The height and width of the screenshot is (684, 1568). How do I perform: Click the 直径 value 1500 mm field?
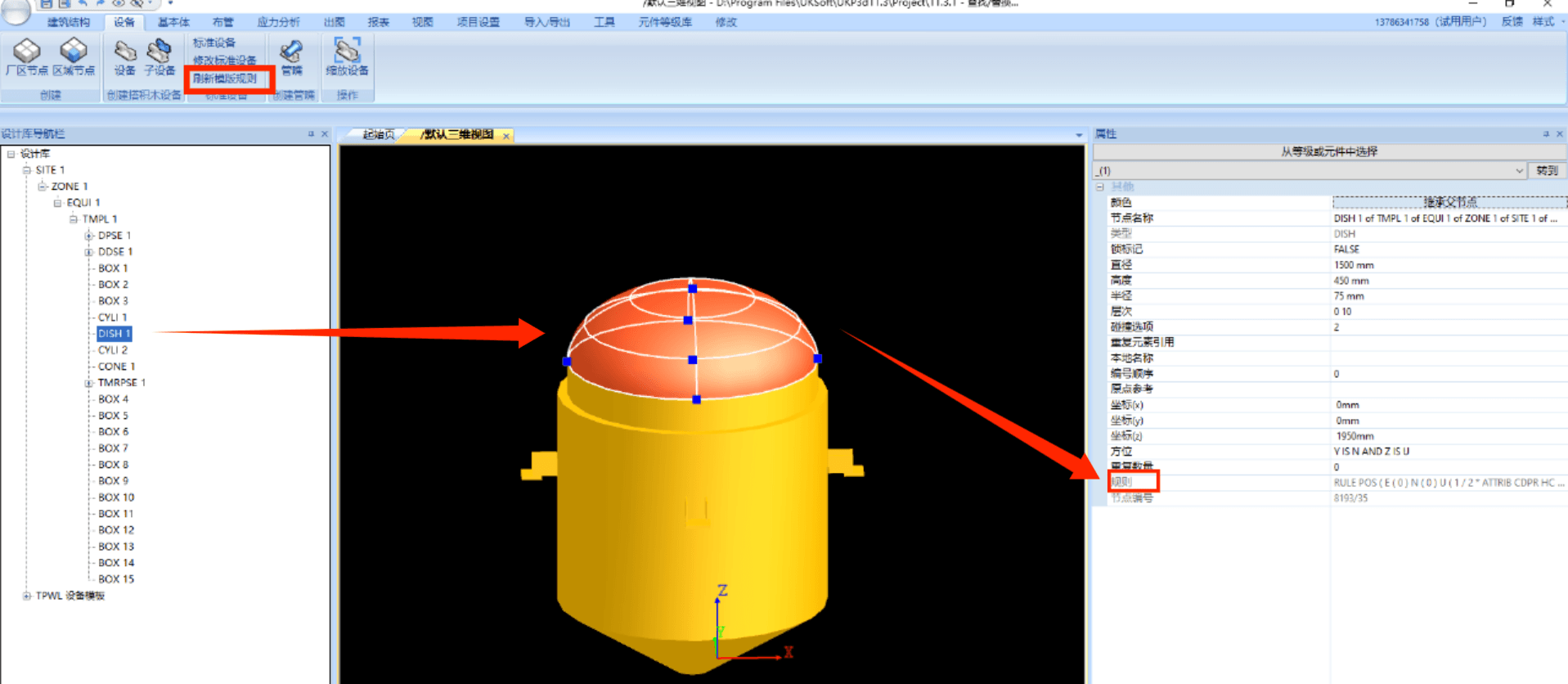(x=1449, y=265)
